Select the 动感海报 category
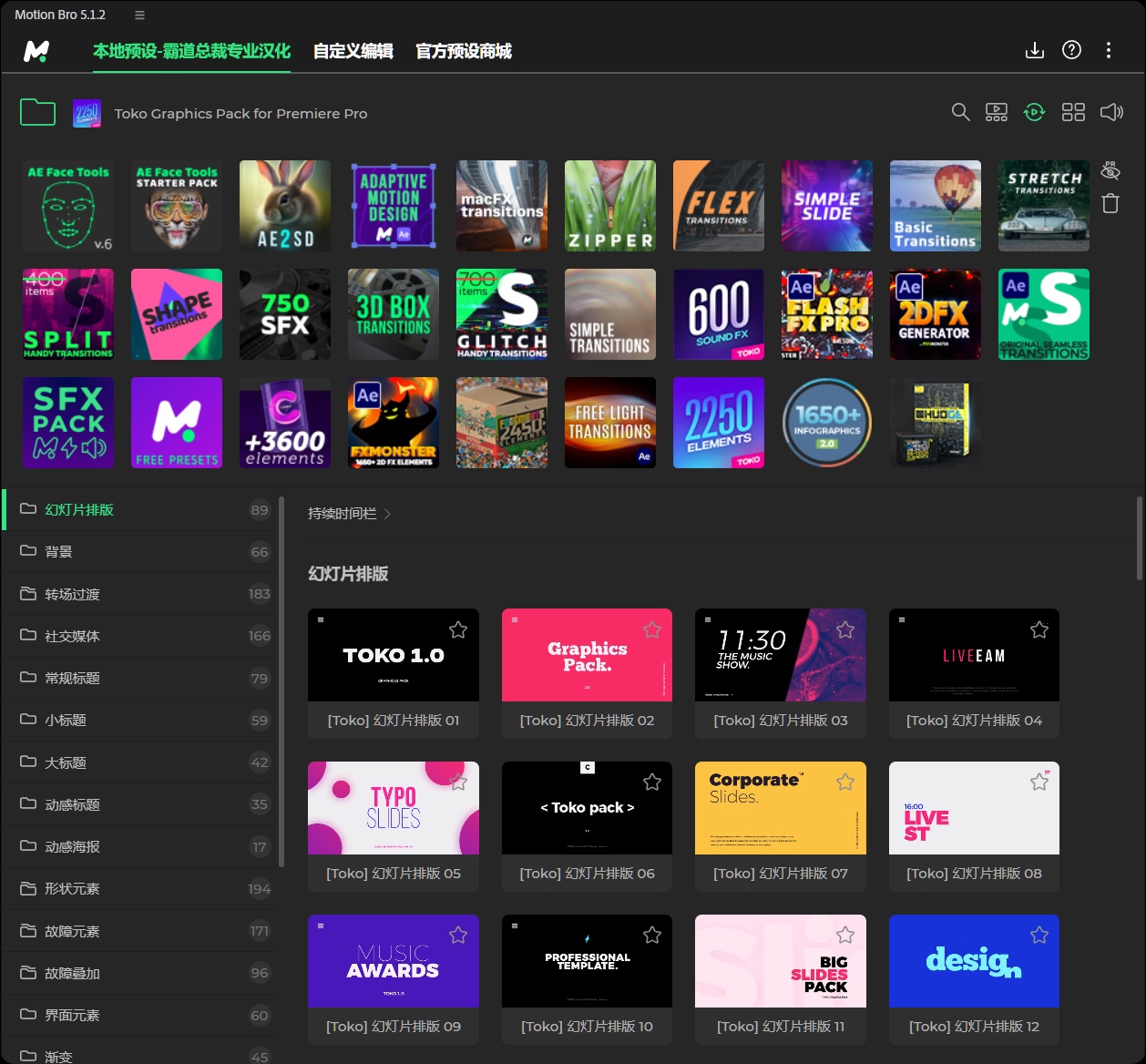 (139, 847)
